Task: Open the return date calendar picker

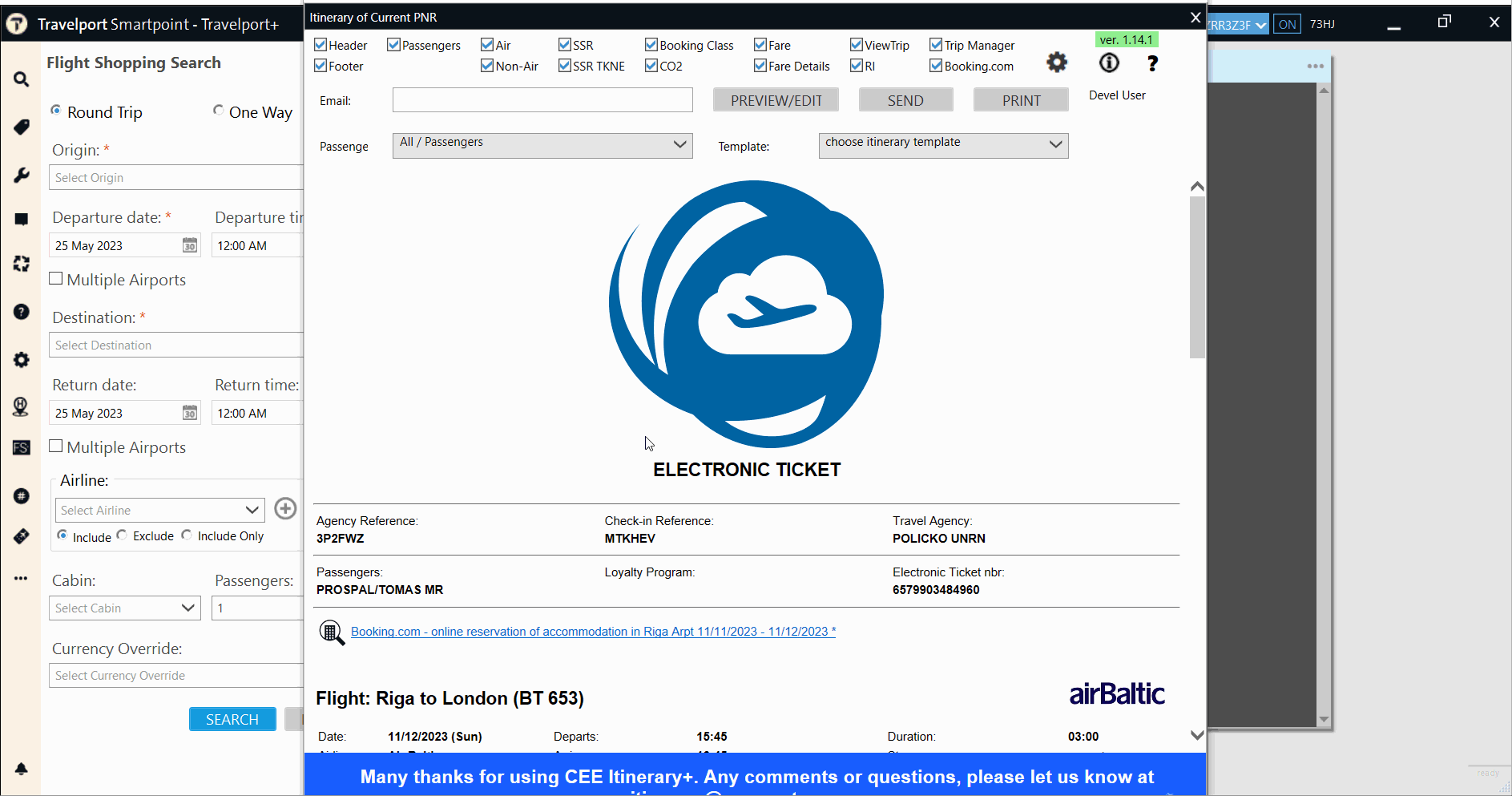Action: 190,413
